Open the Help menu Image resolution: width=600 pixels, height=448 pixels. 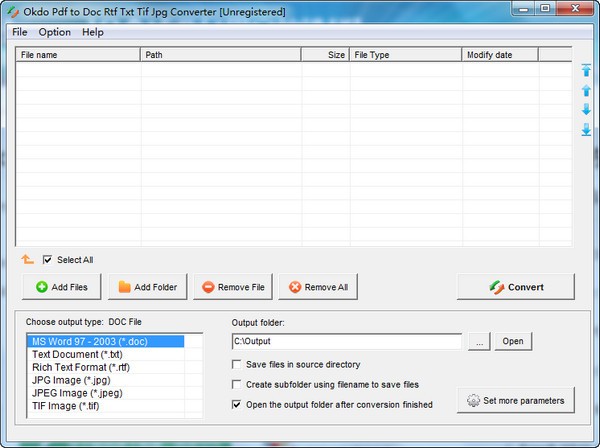pos(93,32)
